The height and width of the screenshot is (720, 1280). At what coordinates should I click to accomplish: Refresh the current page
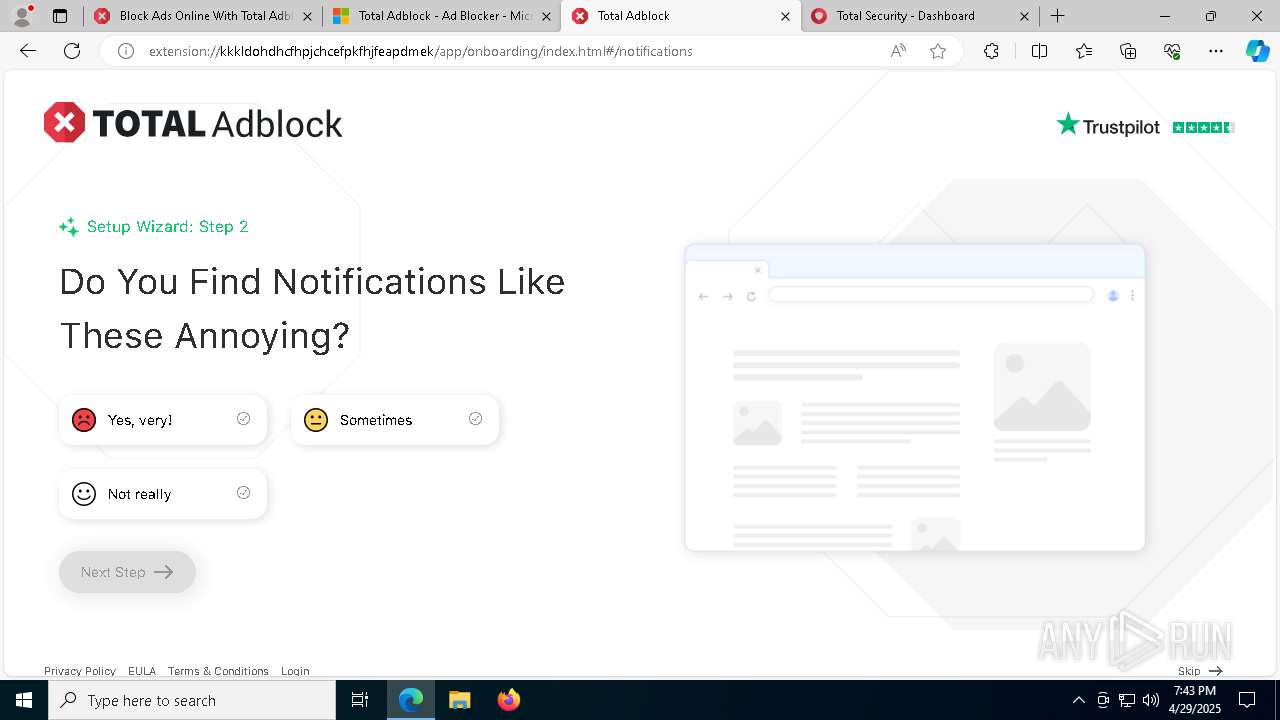coord(72,51)
